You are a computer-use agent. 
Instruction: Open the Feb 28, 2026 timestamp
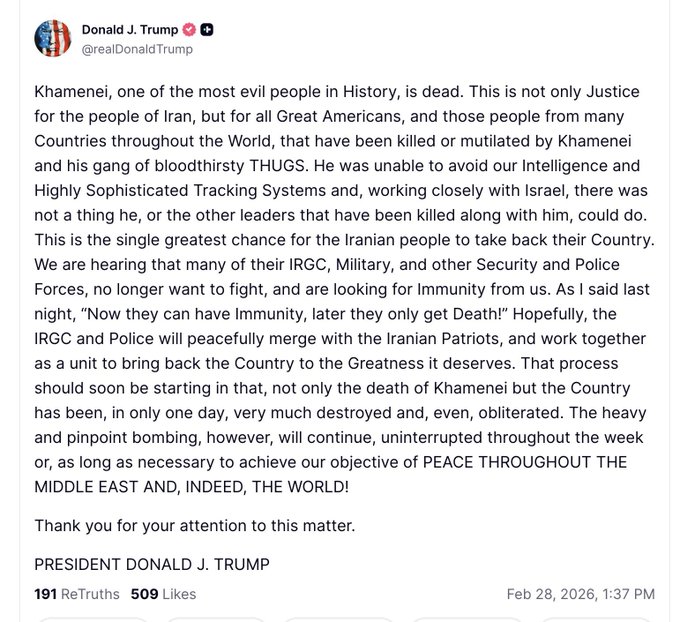580,594
